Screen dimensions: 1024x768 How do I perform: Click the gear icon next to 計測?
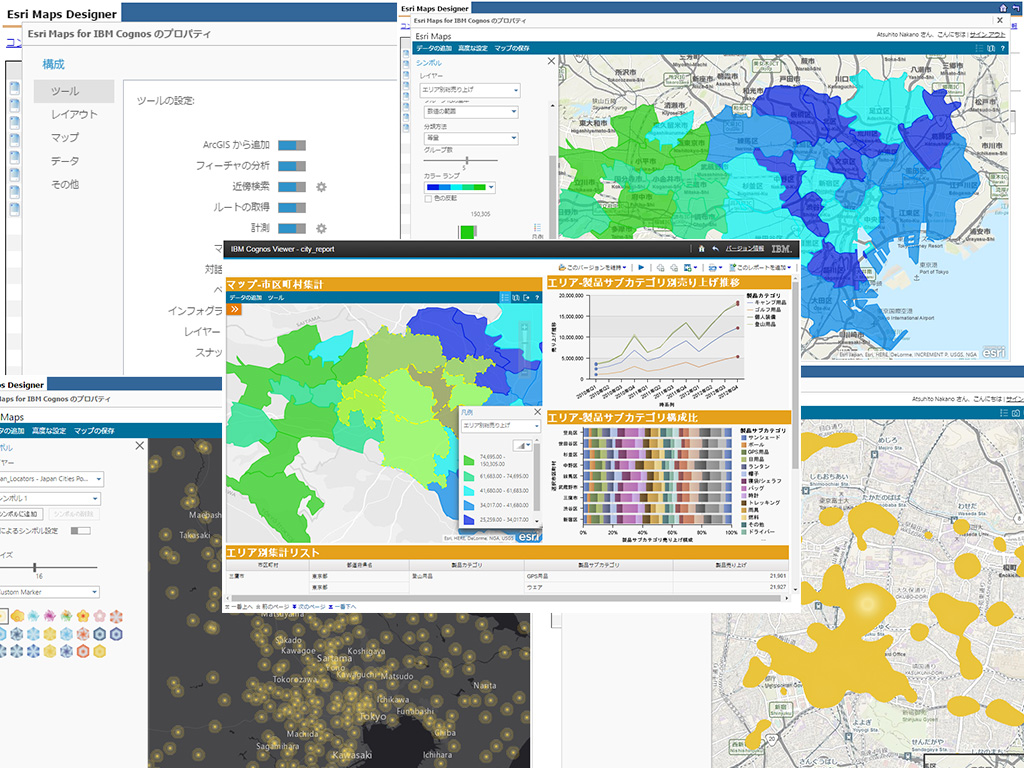click(321, 229)
